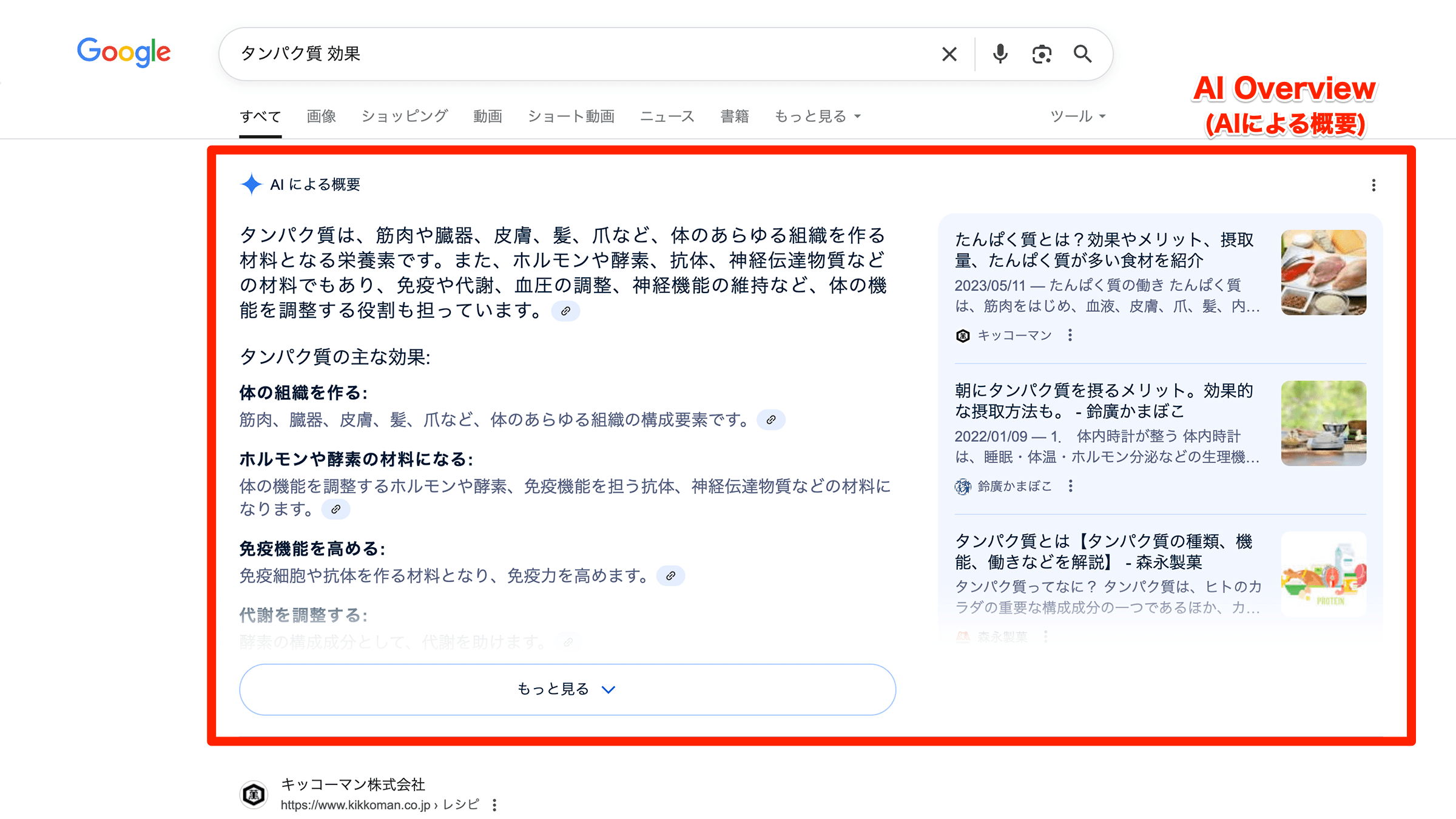Expand the もっと見る tab dropdown
1456x819 pixels.
point(817,116)
